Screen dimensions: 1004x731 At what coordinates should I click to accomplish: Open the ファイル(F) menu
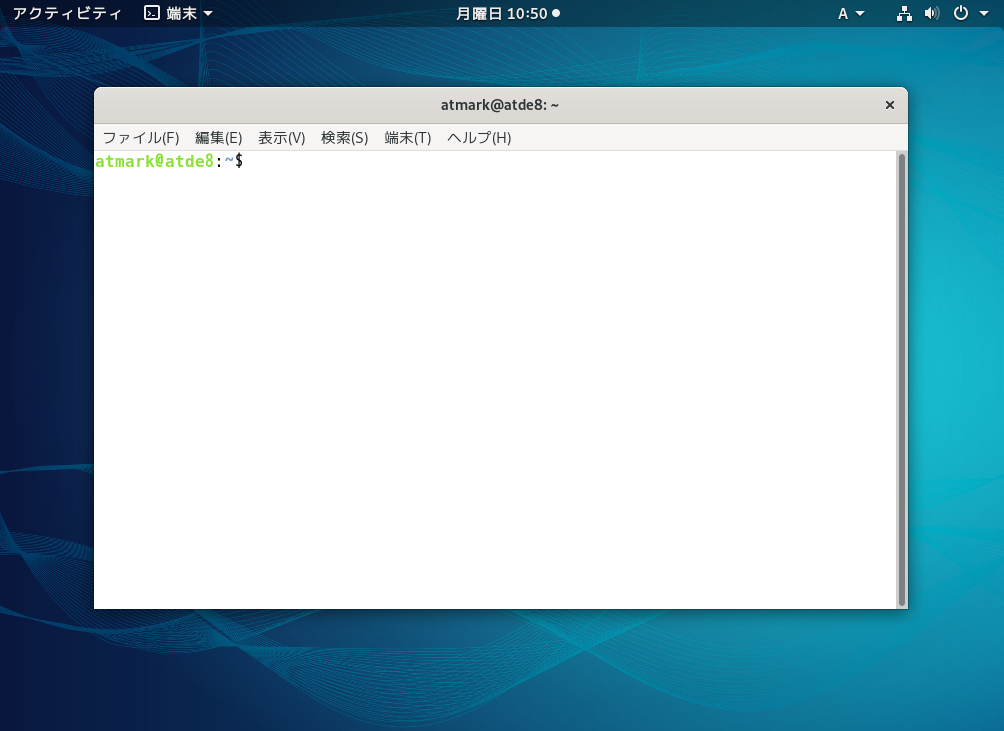(x=141, y=138)
